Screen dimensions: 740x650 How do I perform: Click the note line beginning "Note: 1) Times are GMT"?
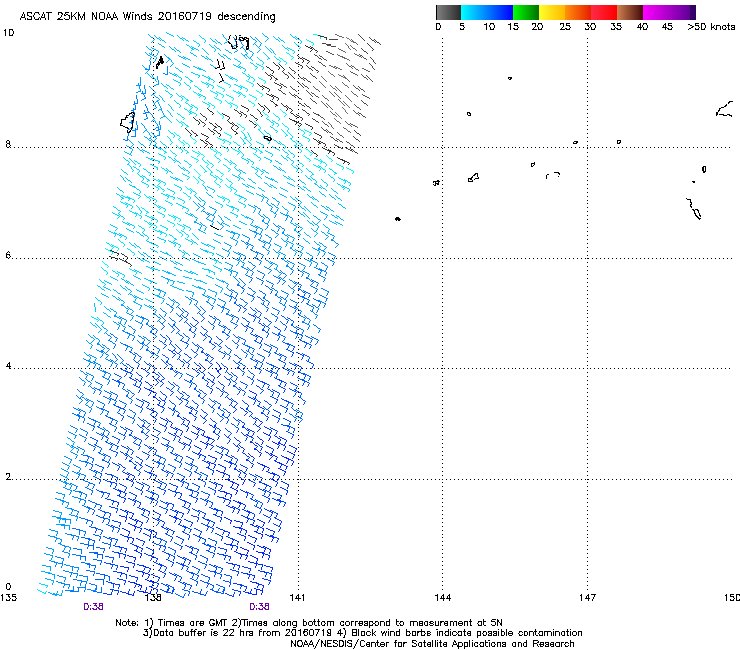point(309,623)
